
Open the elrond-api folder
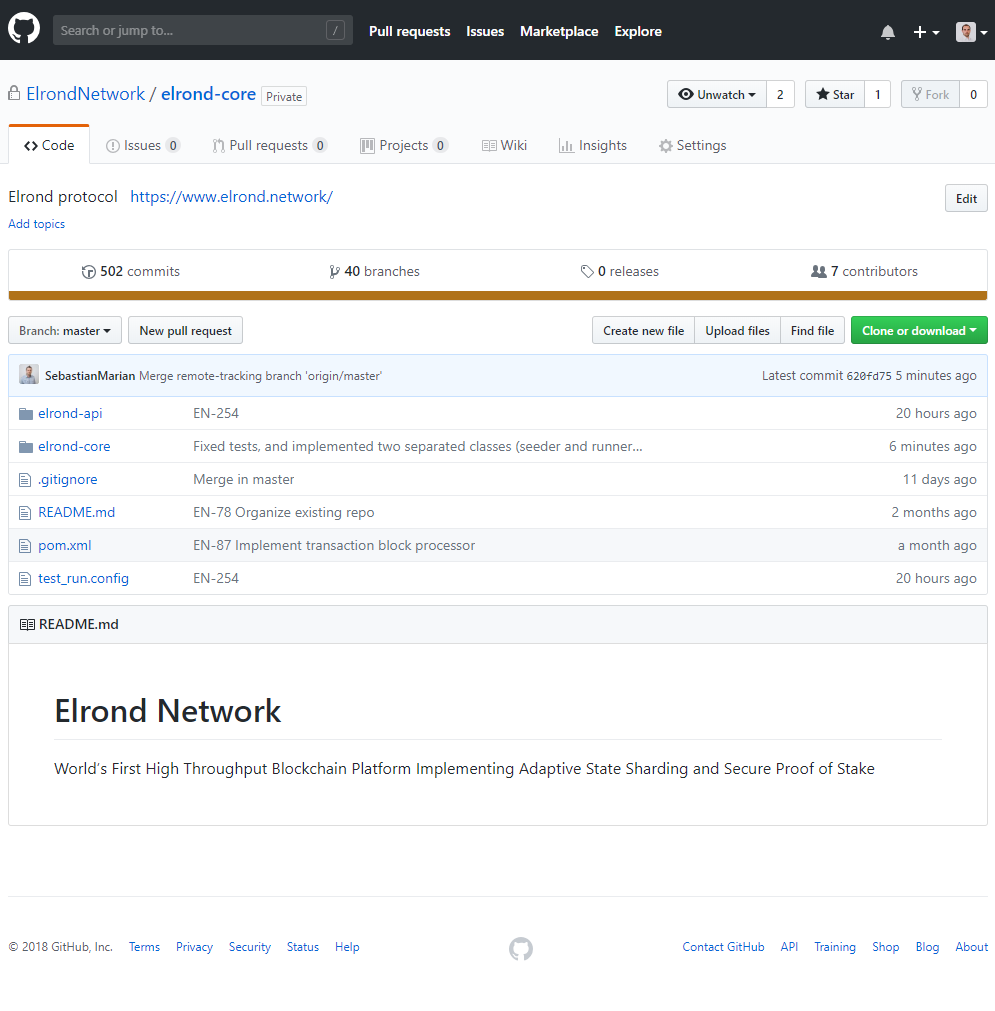(x=70, y=413)
